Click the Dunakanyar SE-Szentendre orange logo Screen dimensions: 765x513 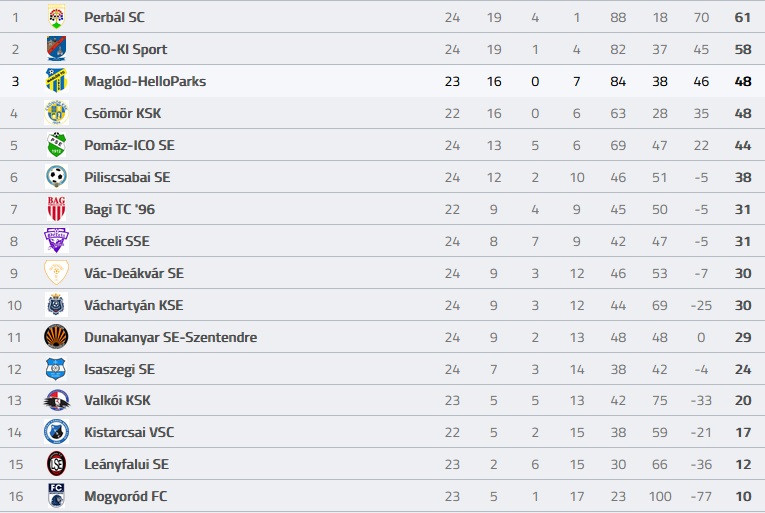click(56, 337)
